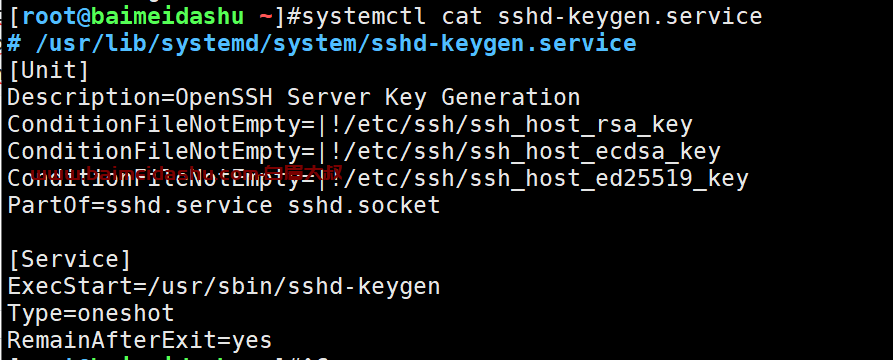
Task: Click the ExecStart=/usr/sbin/sshd-keygen line
Action: (x=223, y=287)
